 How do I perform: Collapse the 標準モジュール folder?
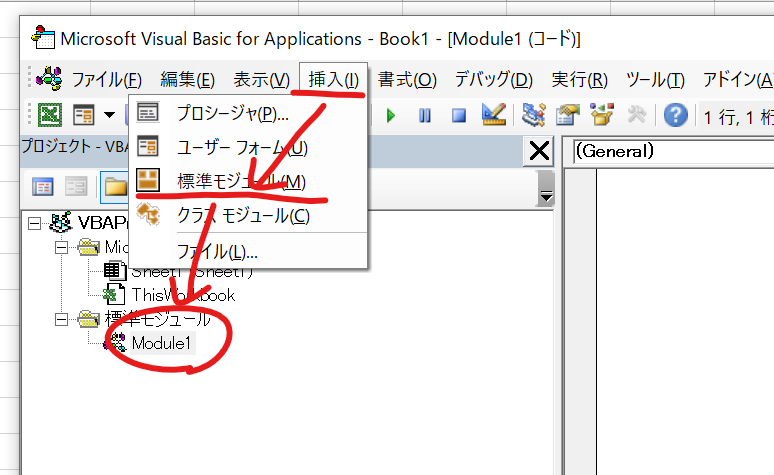[x=61, y=320]
